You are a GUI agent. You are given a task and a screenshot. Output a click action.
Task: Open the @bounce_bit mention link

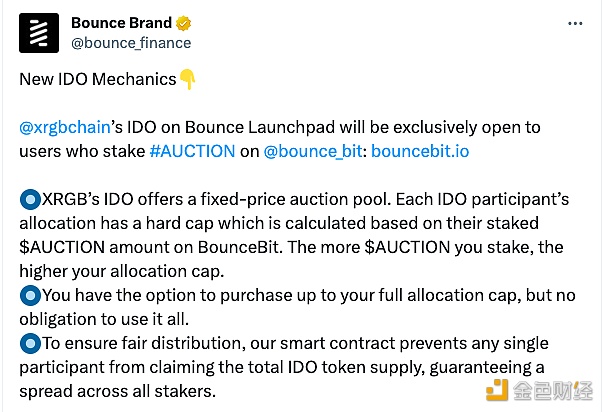pos(313,151)
